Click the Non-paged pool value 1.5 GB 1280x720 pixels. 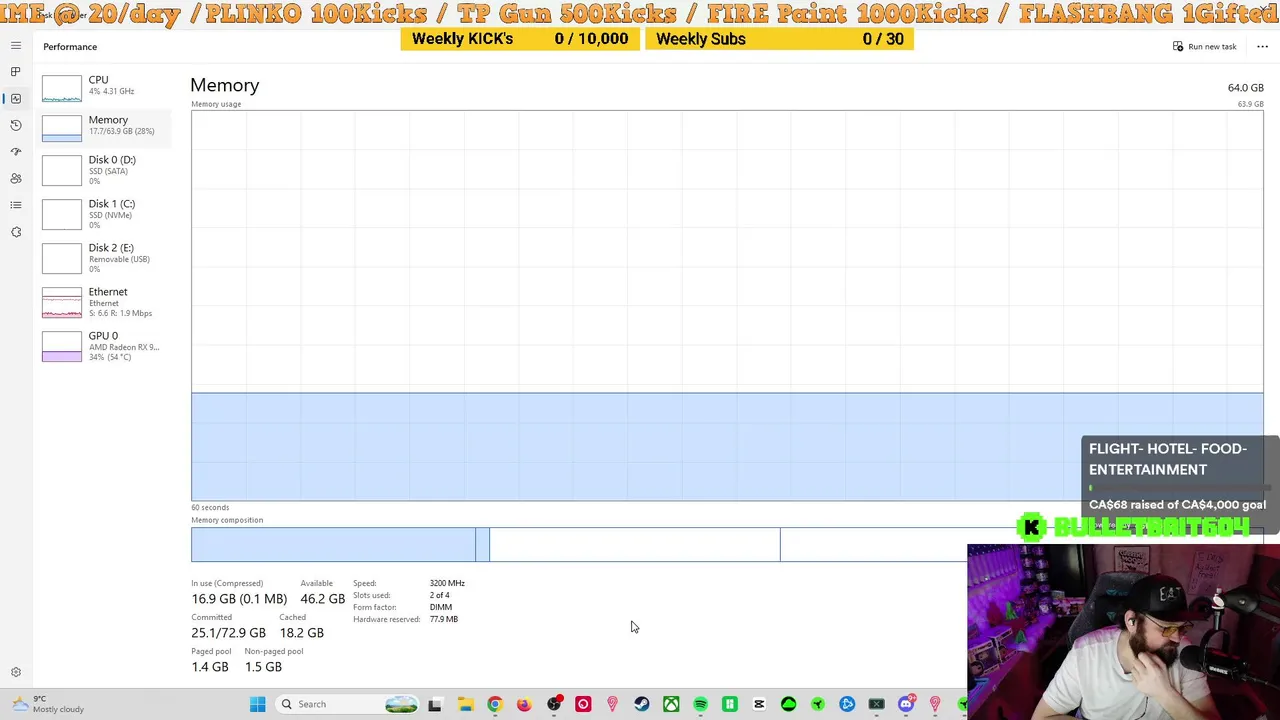click(x=263, y=667)
